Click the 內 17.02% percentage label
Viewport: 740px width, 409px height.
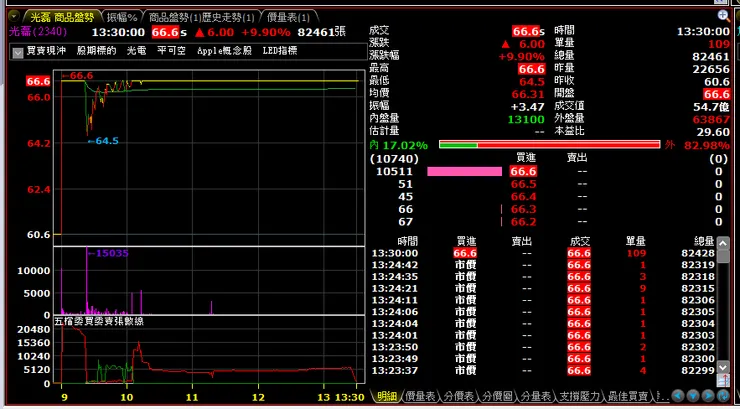pyautogui.click(x=399, y=145)
